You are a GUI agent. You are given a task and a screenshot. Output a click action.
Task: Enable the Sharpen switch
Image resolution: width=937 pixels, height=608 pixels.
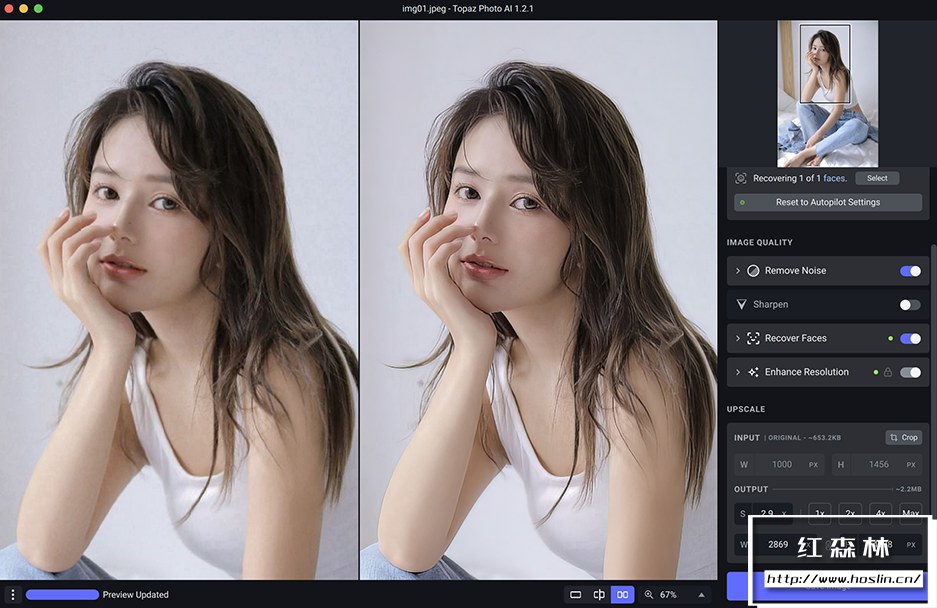[x=910, y=305]
